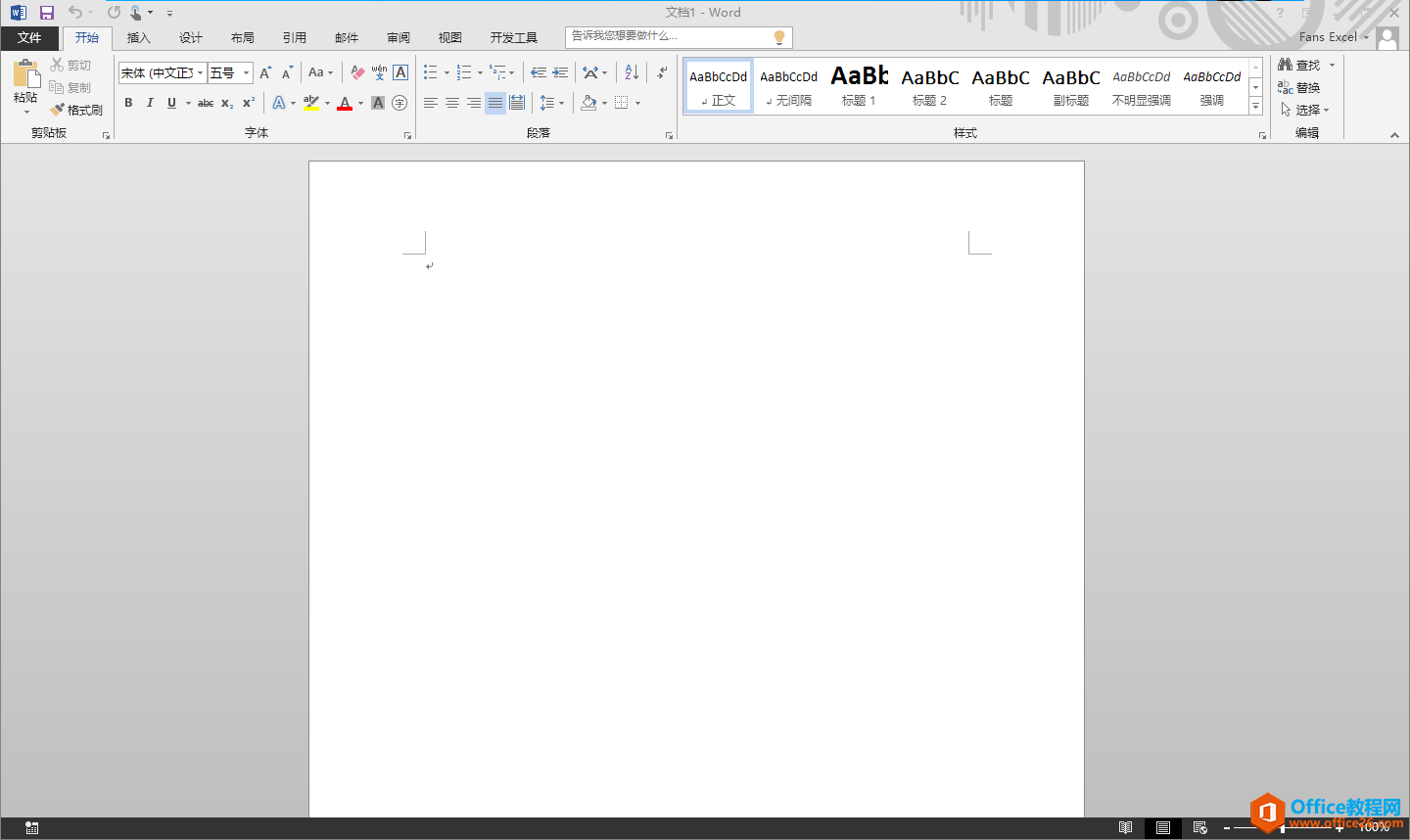The image size is (1410, 840).
Task: Switch to the 引用 (References) tab
Action: (295, 37)
